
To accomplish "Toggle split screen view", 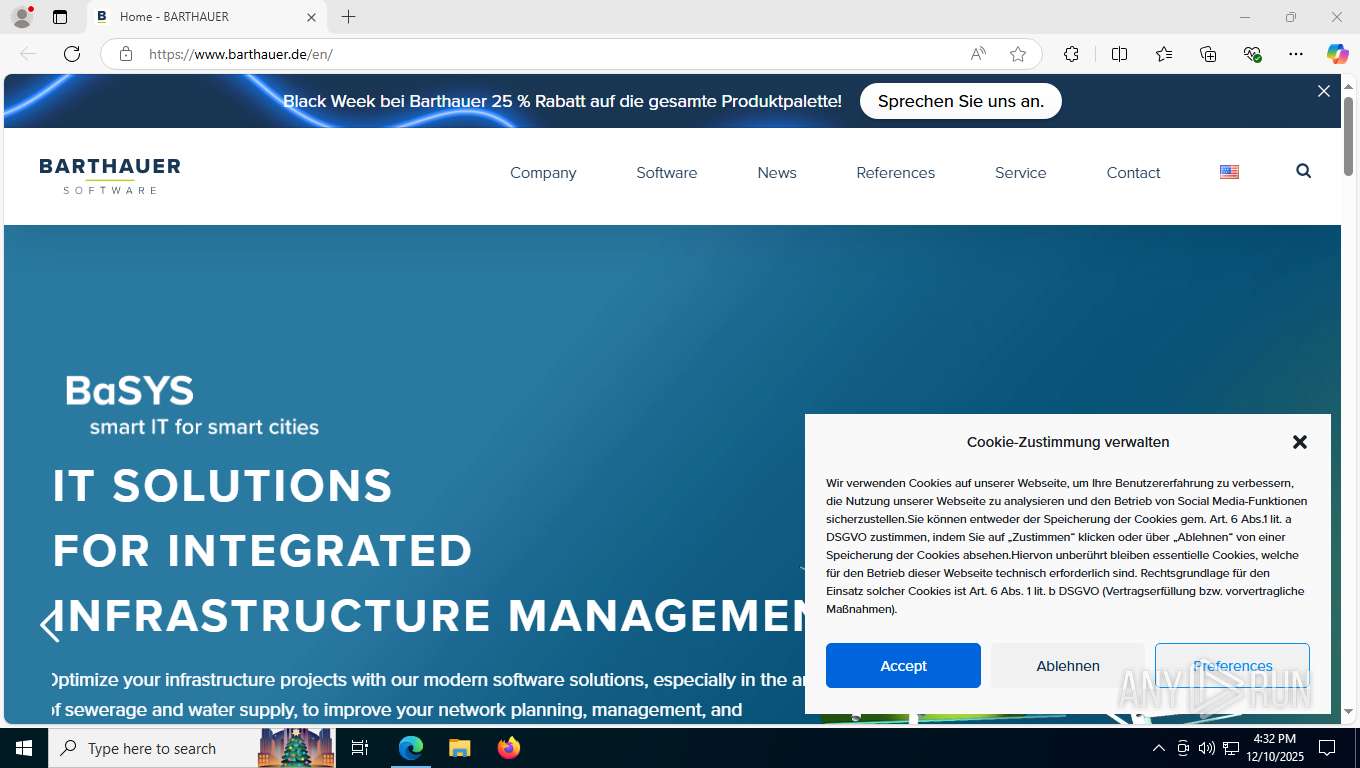I will (1119, 54).
